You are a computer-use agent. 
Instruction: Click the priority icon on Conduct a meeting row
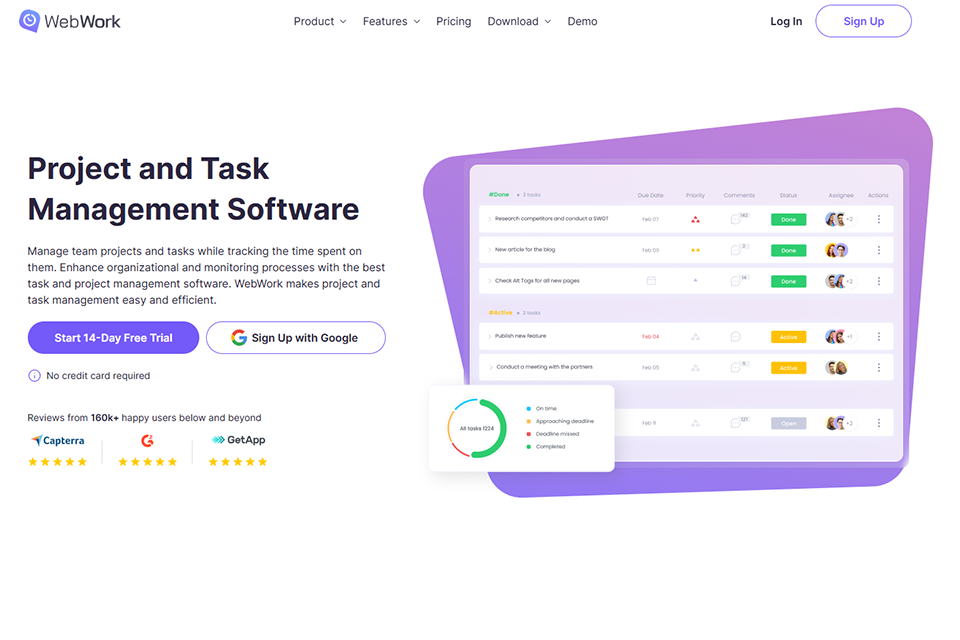click(696, 367)
